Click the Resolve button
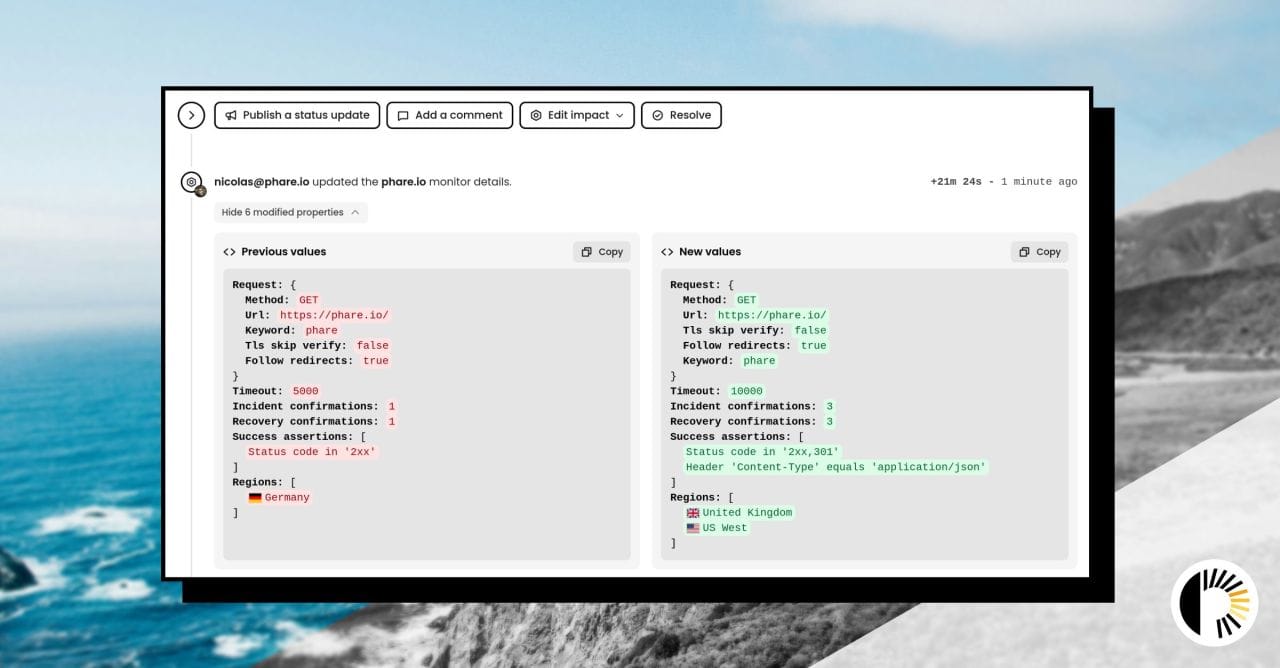The height and width of the screenshot is (668, 1280). (681, 115)
